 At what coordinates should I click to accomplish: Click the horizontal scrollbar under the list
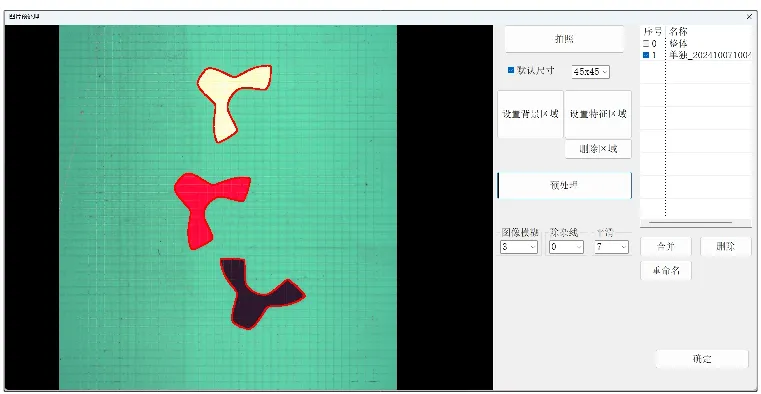click(690, 223)
